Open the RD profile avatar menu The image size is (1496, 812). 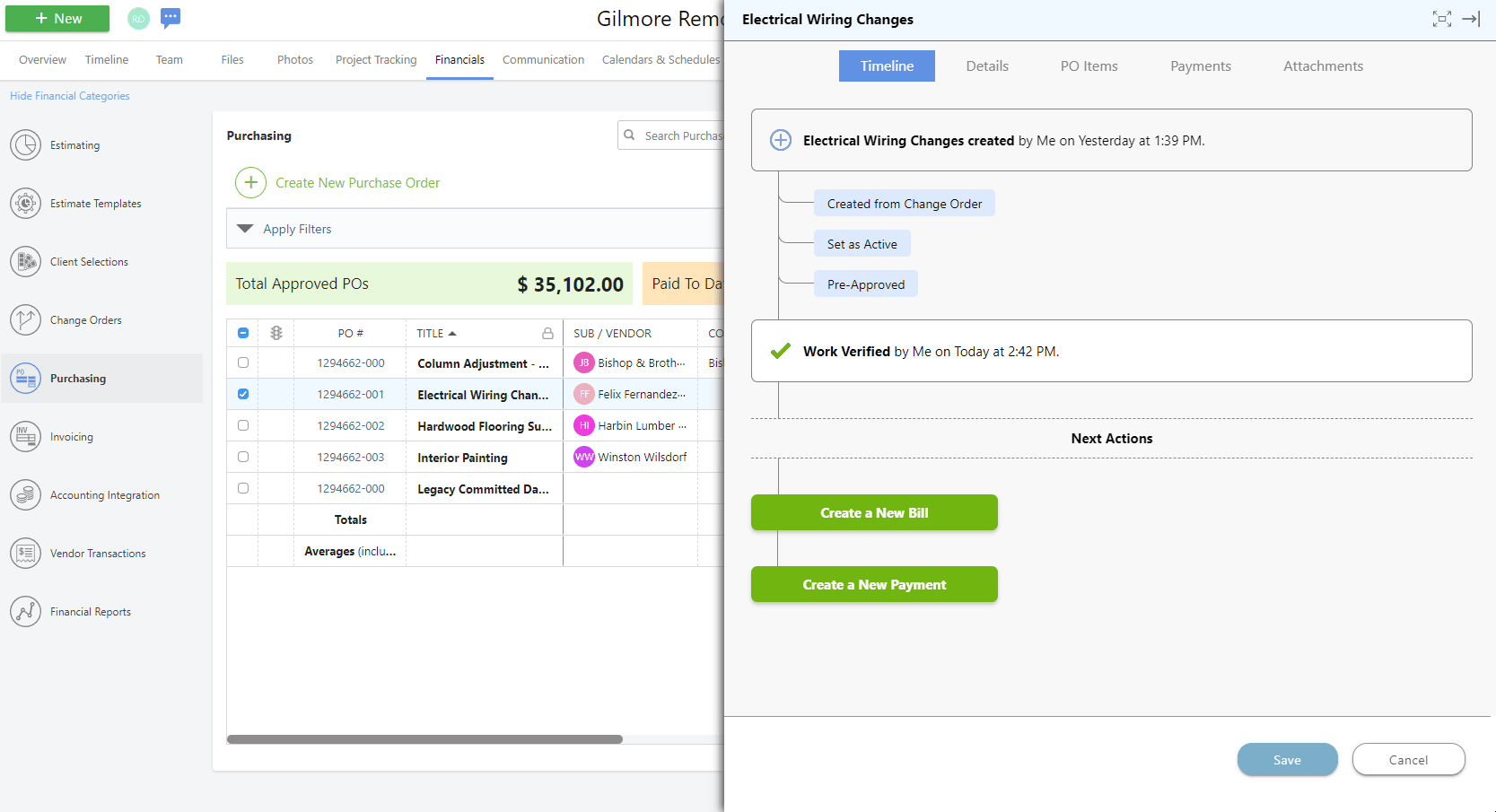(137, 18)
